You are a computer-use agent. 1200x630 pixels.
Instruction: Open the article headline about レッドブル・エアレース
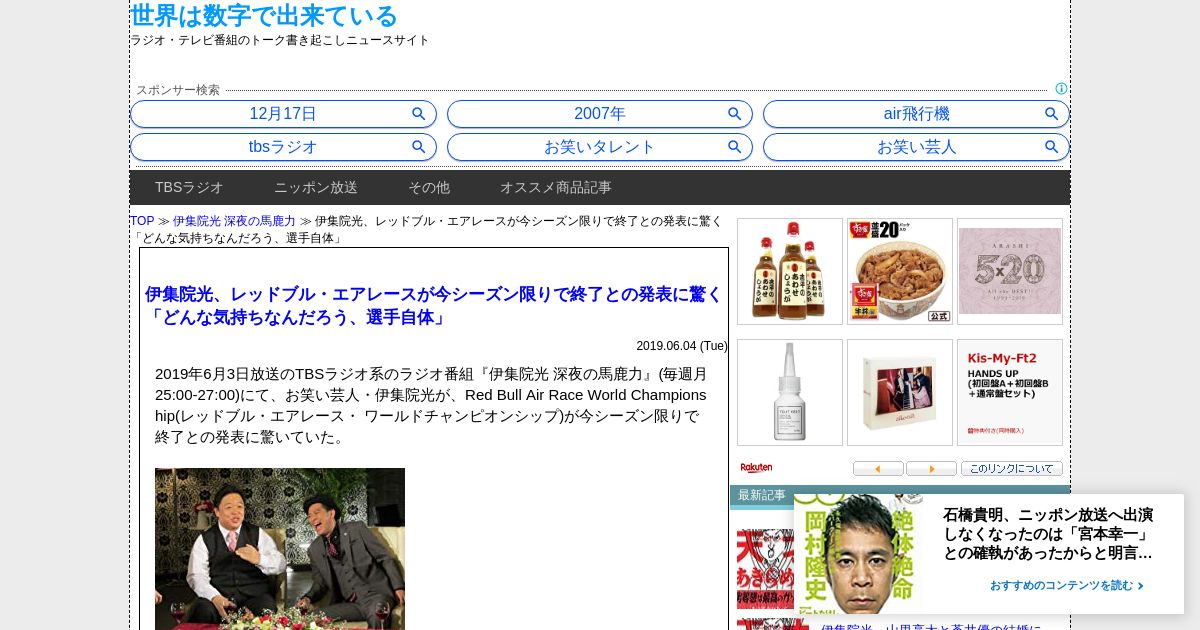[x=433, y=306]
